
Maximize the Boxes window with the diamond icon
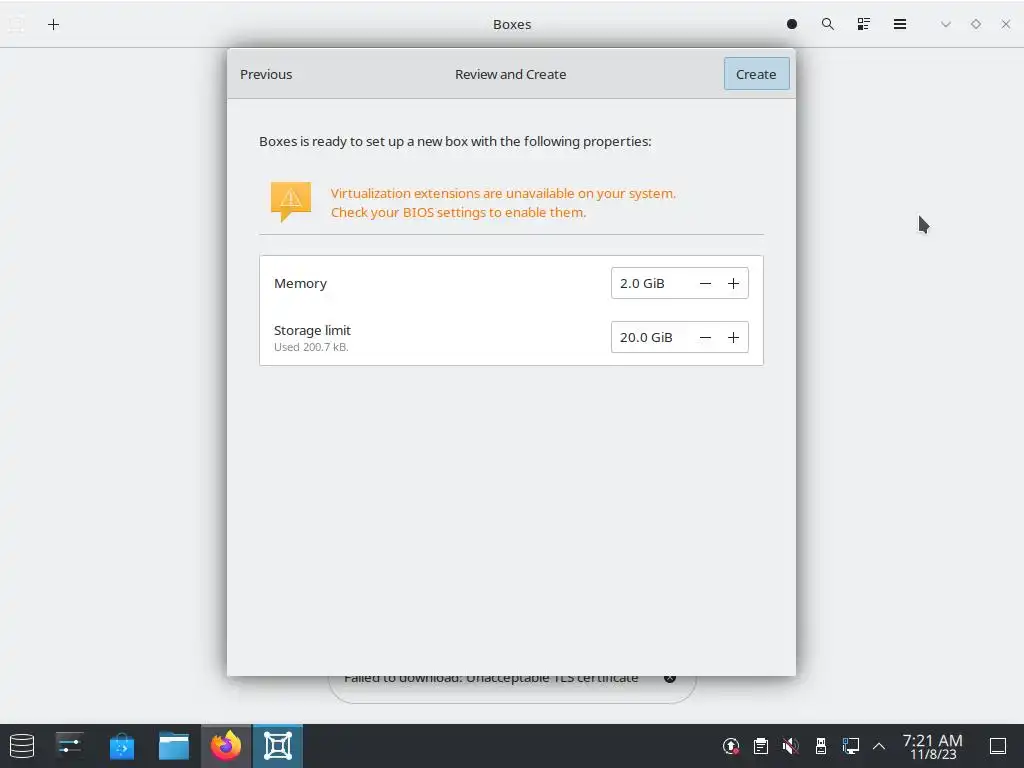976,24
